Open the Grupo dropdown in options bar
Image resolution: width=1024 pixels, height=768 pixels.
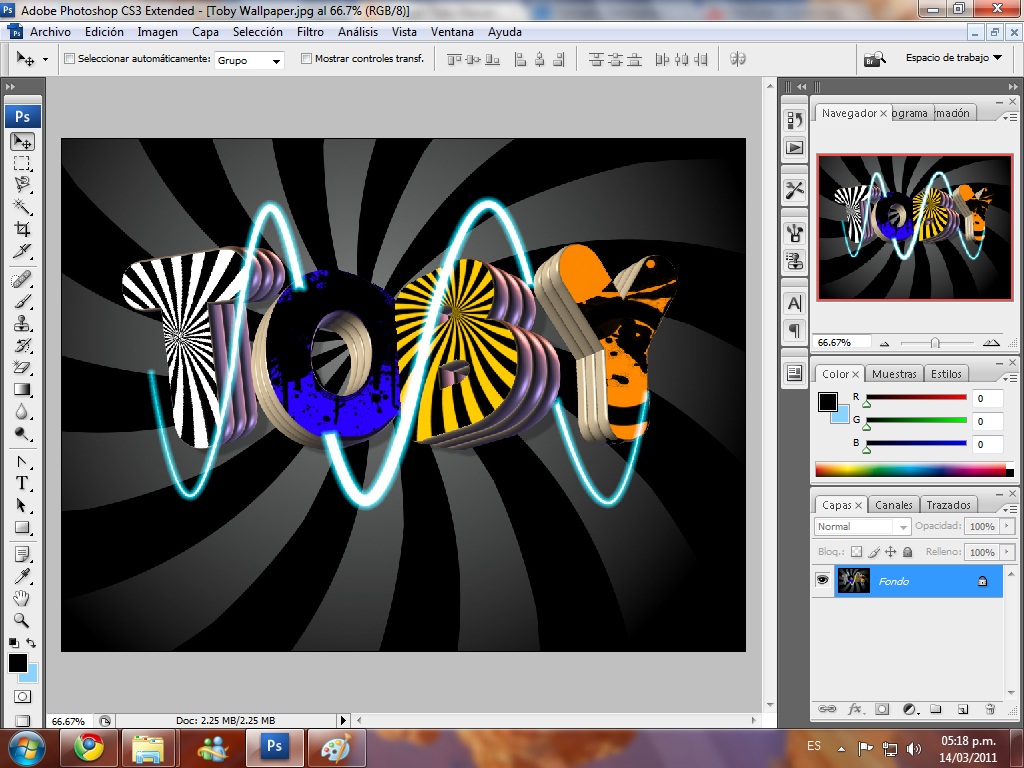(249, 60)
